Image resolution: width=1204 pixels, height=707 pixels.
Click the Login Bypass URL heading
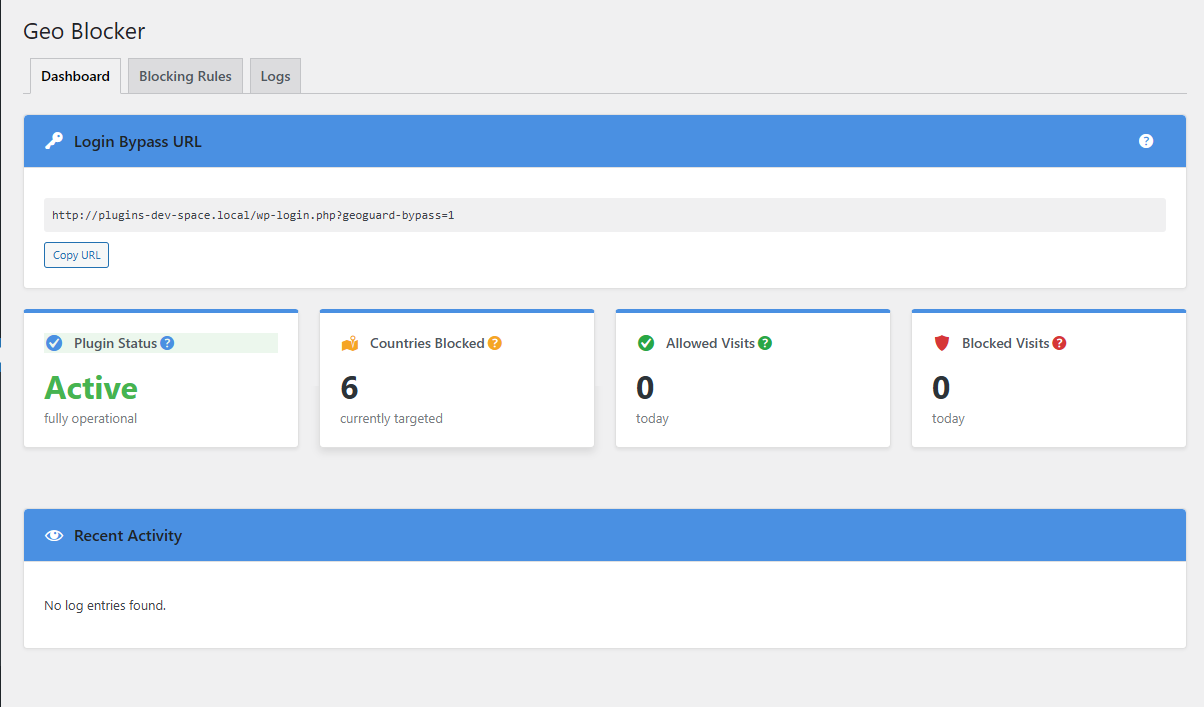click(138, 141)
